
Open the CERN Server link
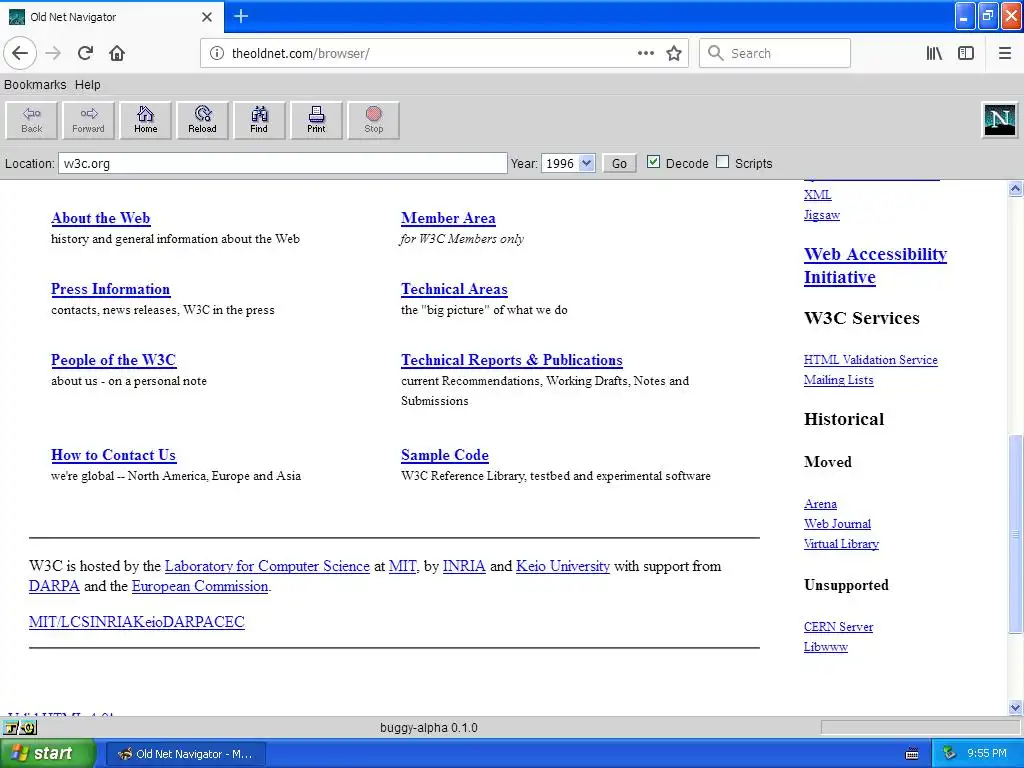point(839,627)
